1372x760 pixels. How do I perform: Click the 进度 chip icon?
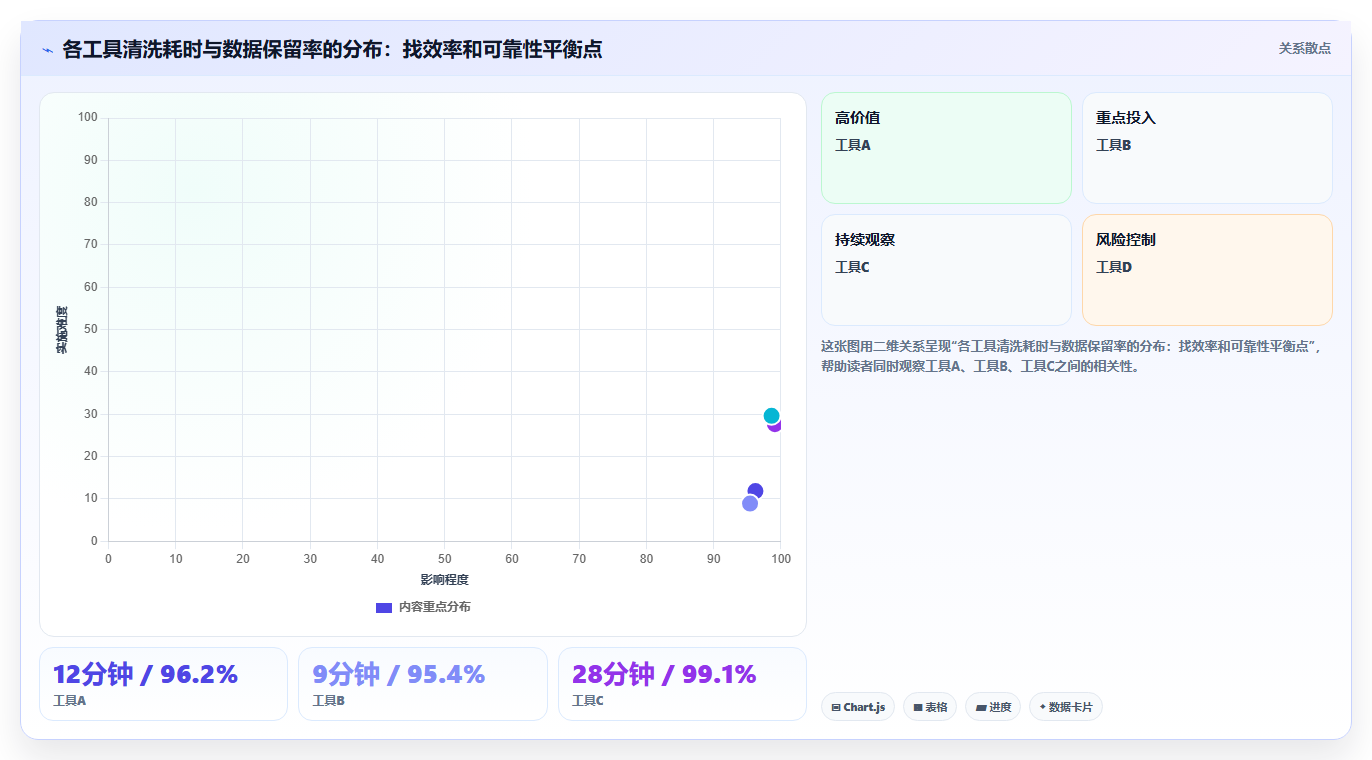pyautogui.click(x=981, y=707)
